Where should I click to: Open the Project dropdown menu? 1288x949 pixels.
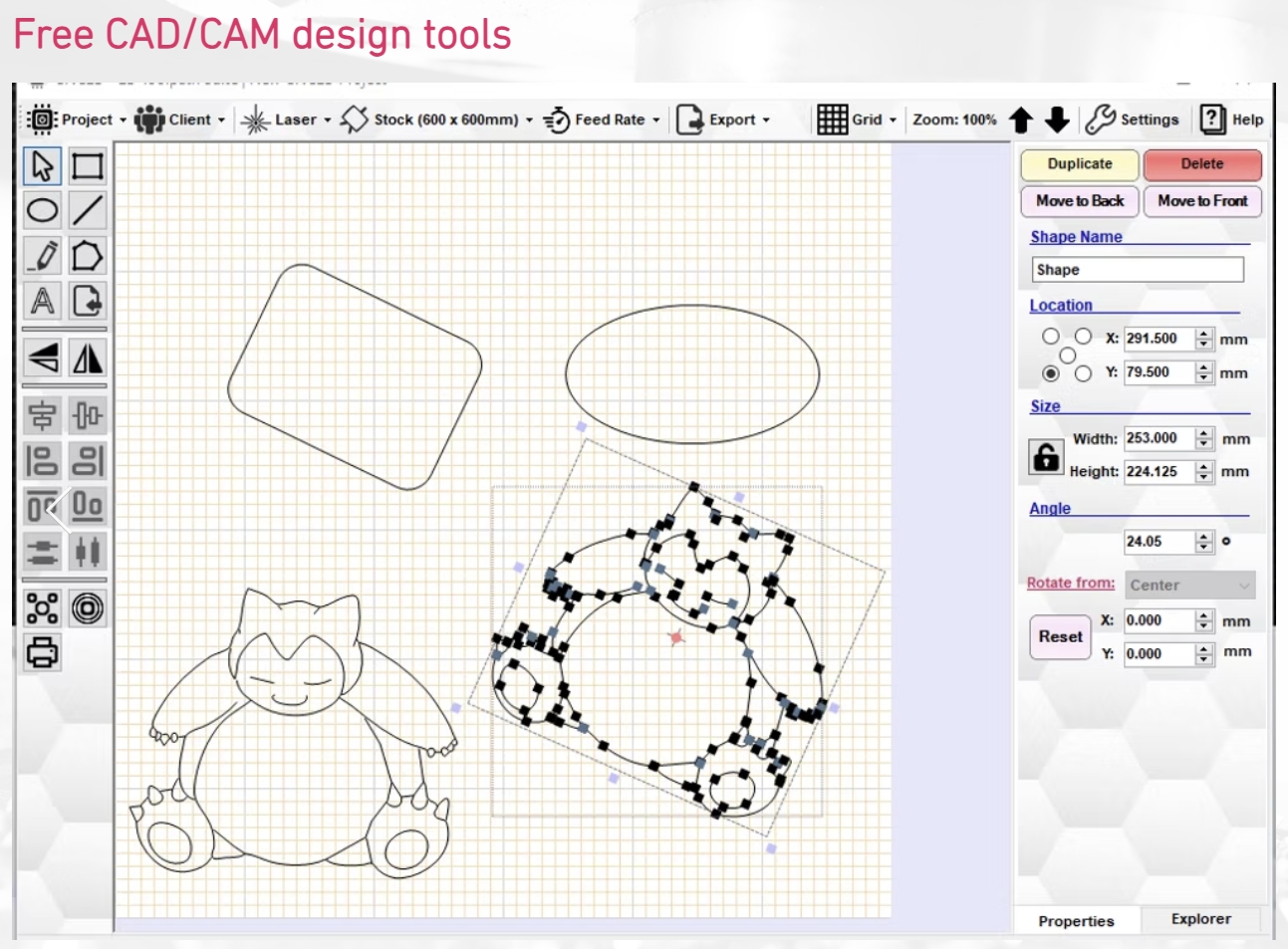(78, 119)
